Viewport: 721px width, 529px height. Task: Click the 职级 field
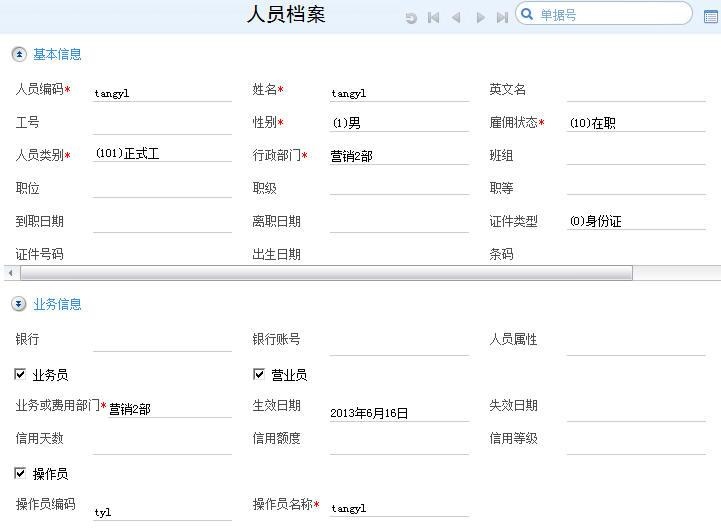coord(399,186)
